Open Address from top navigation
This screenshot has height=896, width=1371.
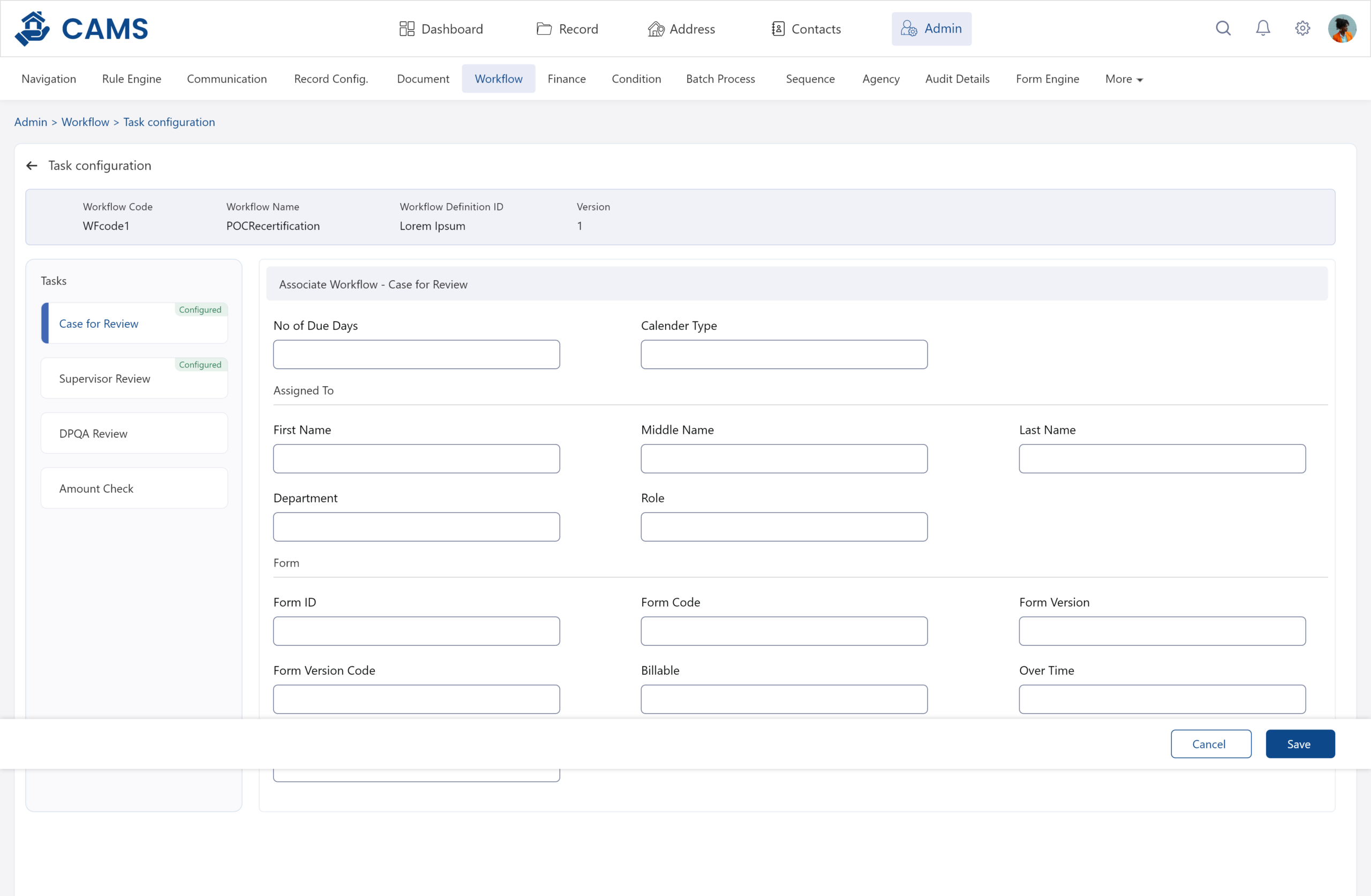click(681, 29)
